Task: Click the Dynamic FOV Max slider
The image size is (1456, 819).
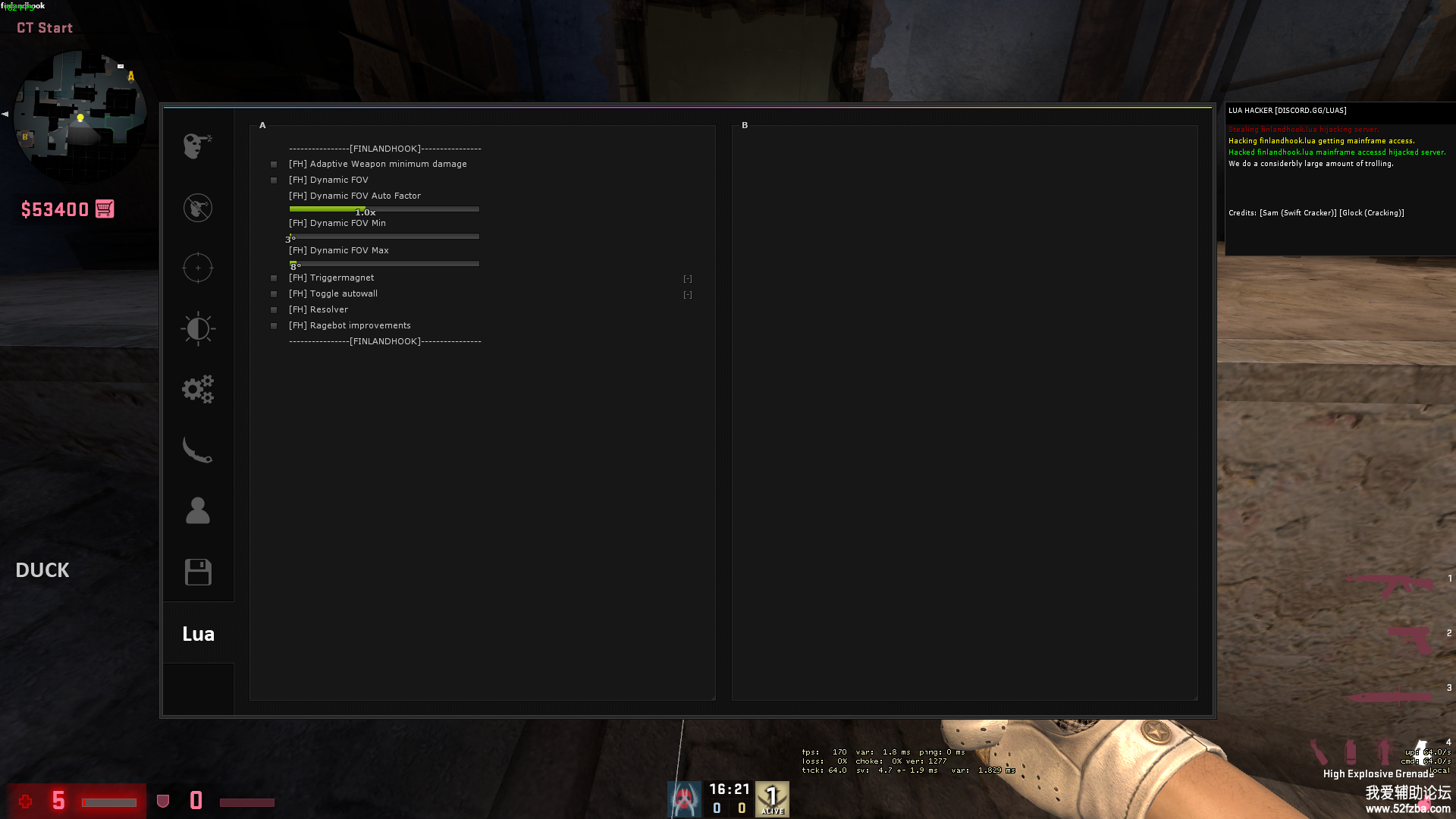Action: [384, 263]
